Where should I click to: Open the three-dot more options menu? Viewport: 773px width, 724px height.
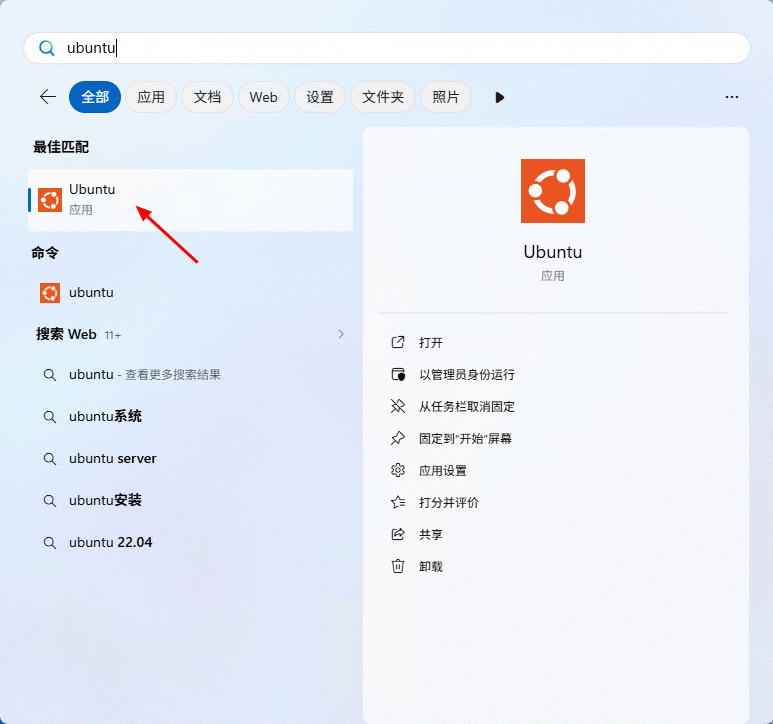point(732,97)
